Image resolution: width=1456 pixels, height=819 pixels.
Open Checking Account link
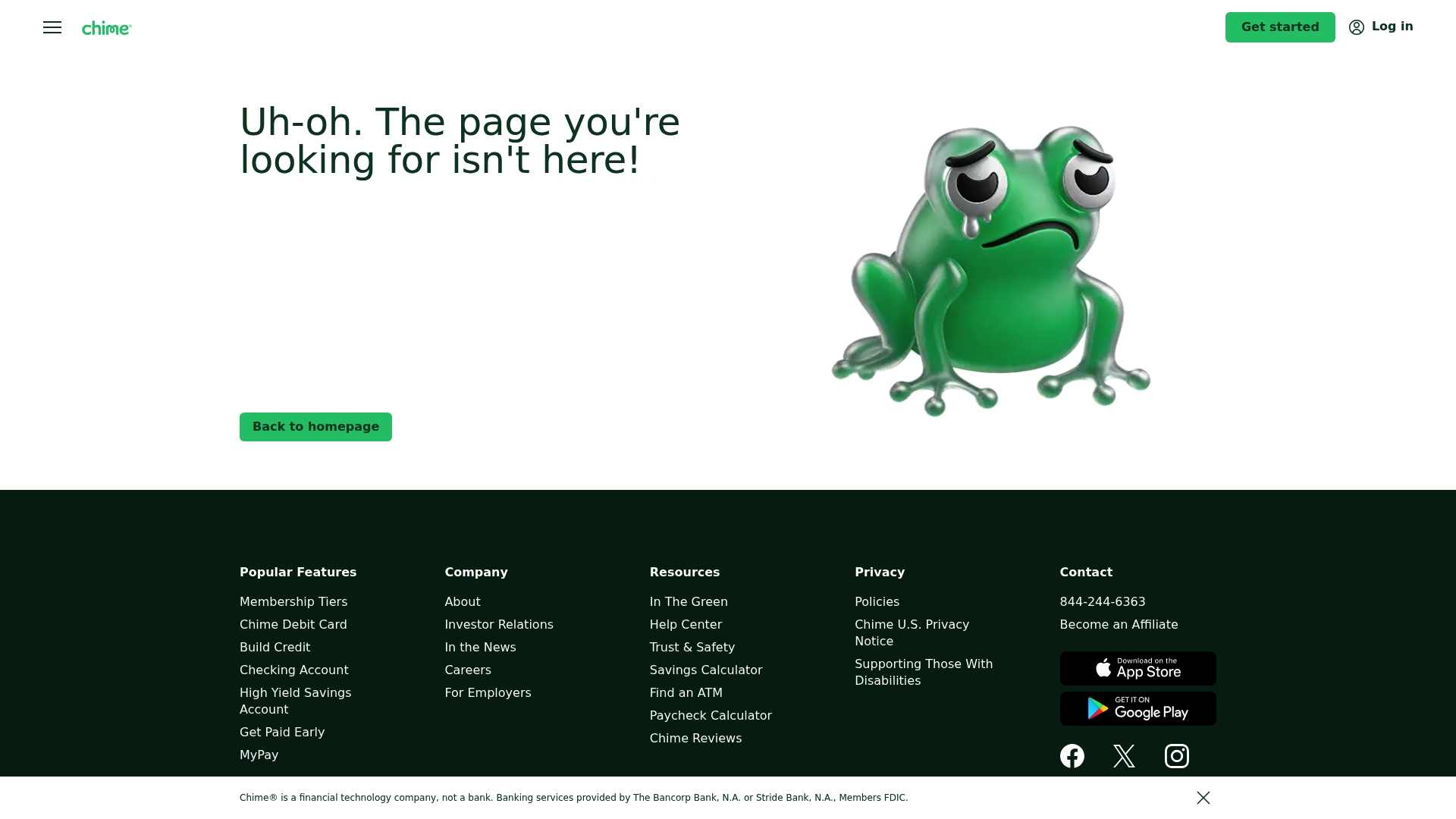(x=294, y=670)
